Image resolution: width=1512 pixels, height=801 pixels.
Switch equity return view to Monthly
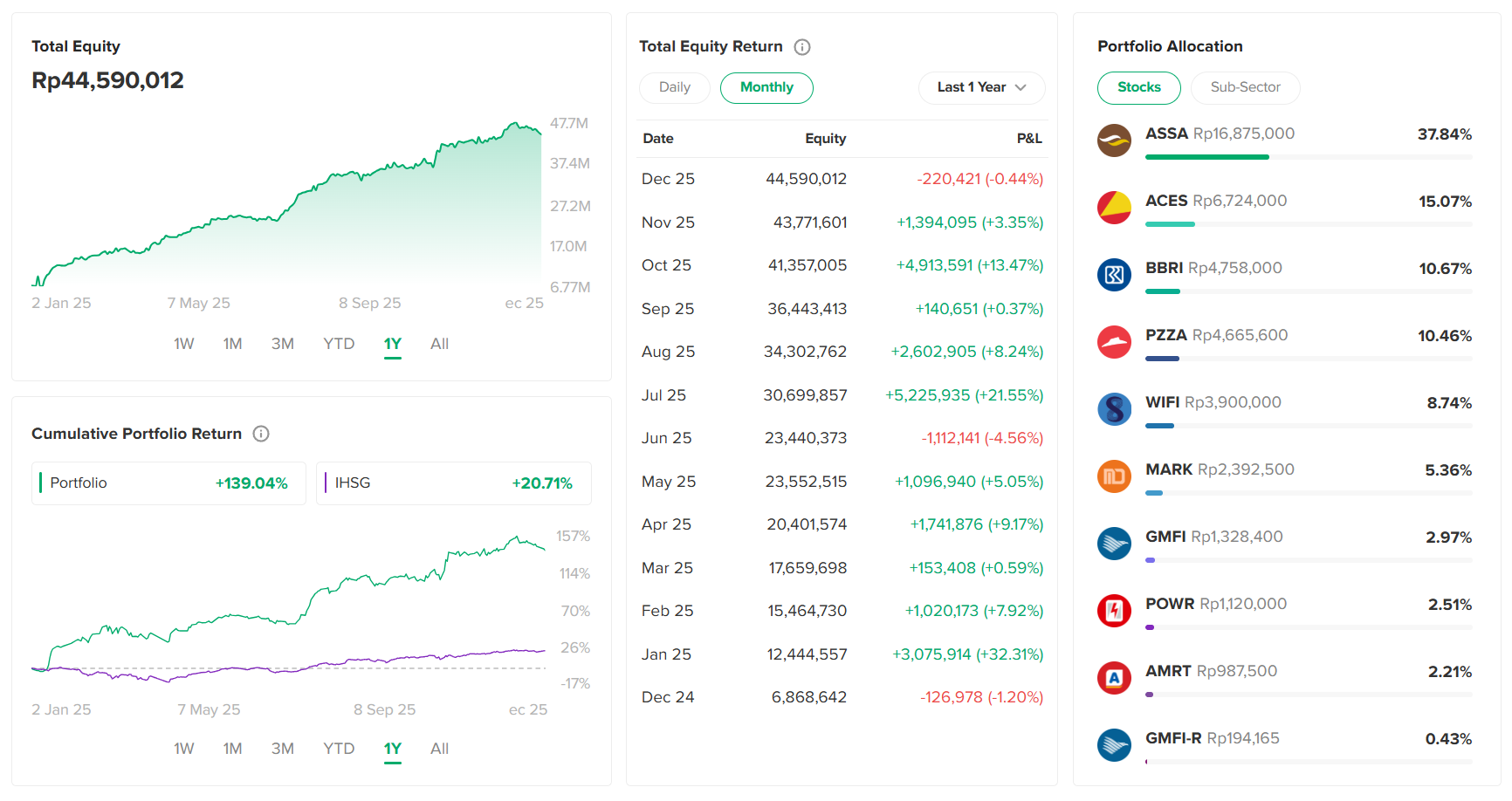point(766,87)
